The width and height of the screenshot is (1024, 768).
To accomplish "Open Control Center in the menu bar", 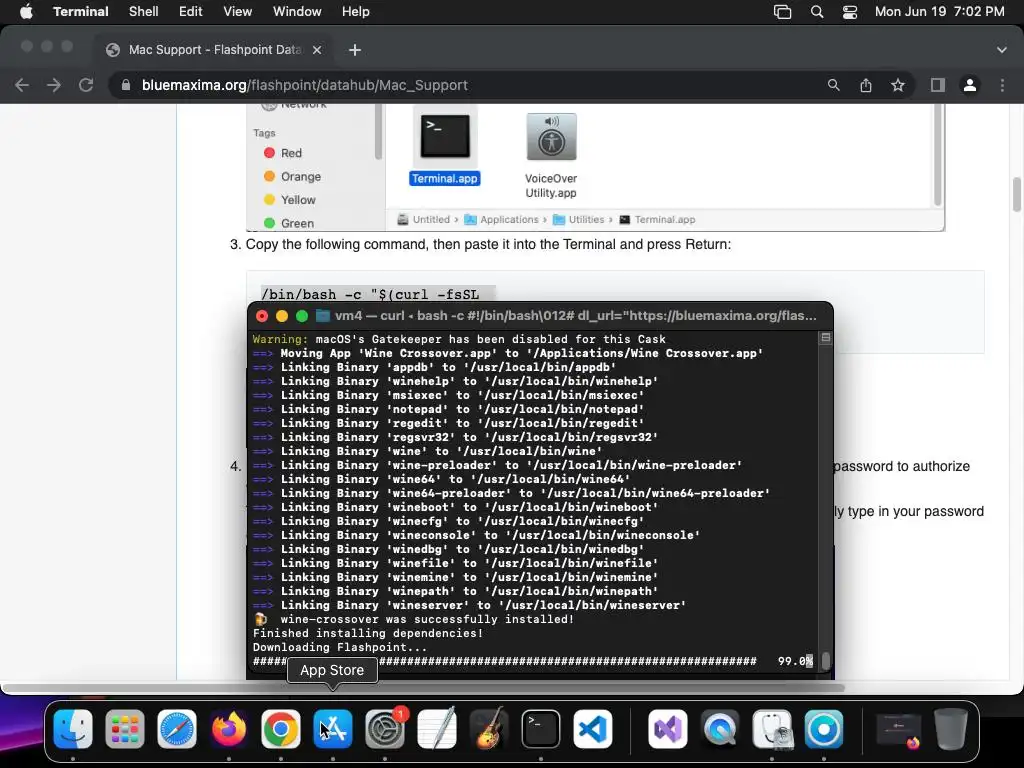I will tap(850, 12).
